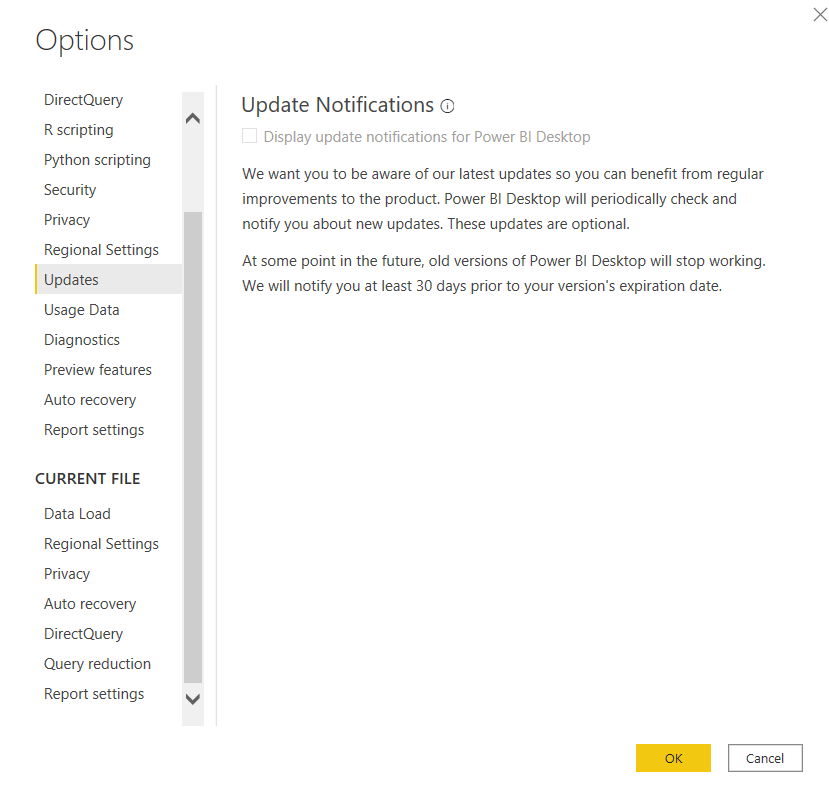Open the Security options page
829x793 pixels.
pyautogui.click(x=70, y=190)
